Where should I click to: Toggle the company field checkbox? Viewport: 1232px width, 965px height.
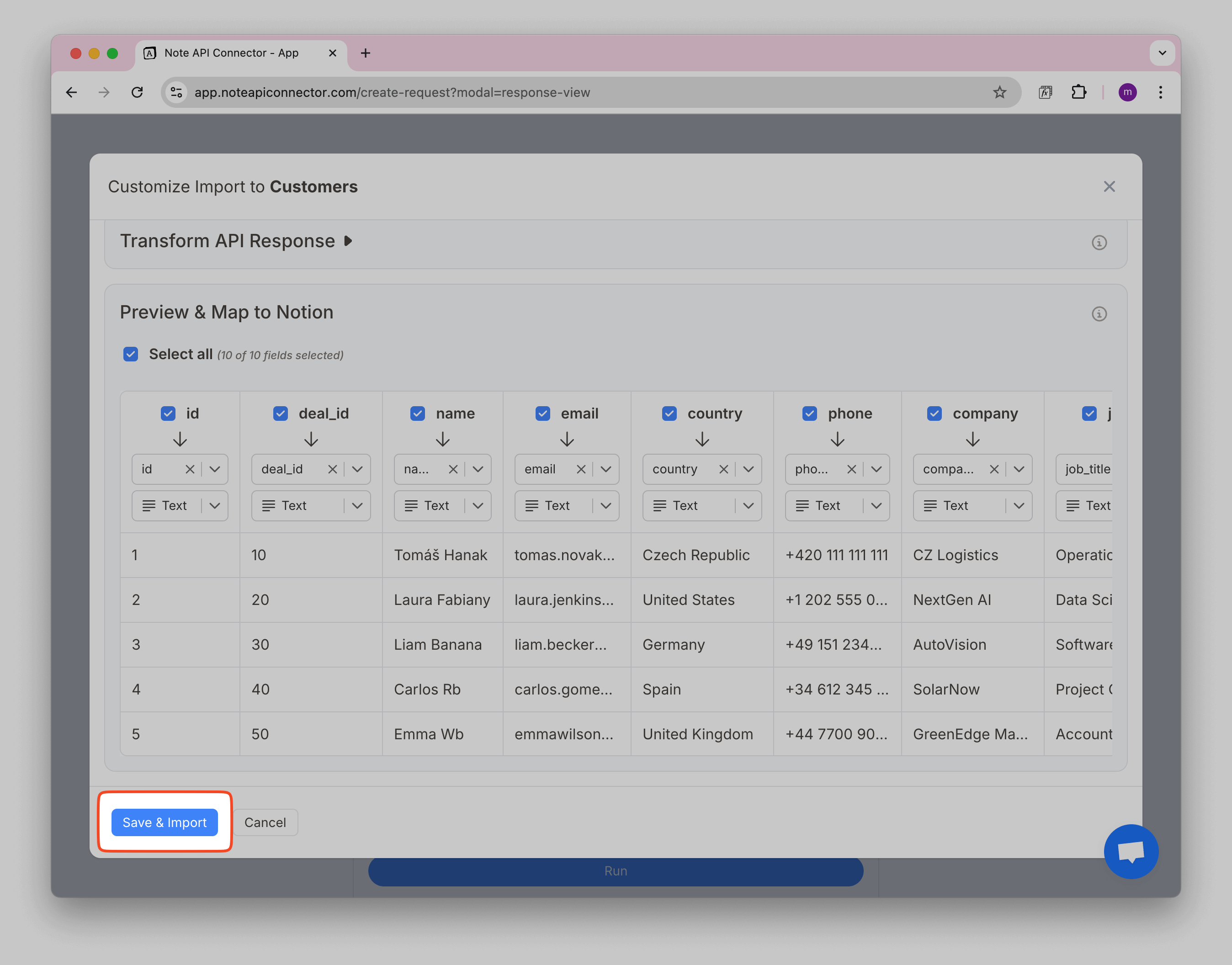coord(934,414)
